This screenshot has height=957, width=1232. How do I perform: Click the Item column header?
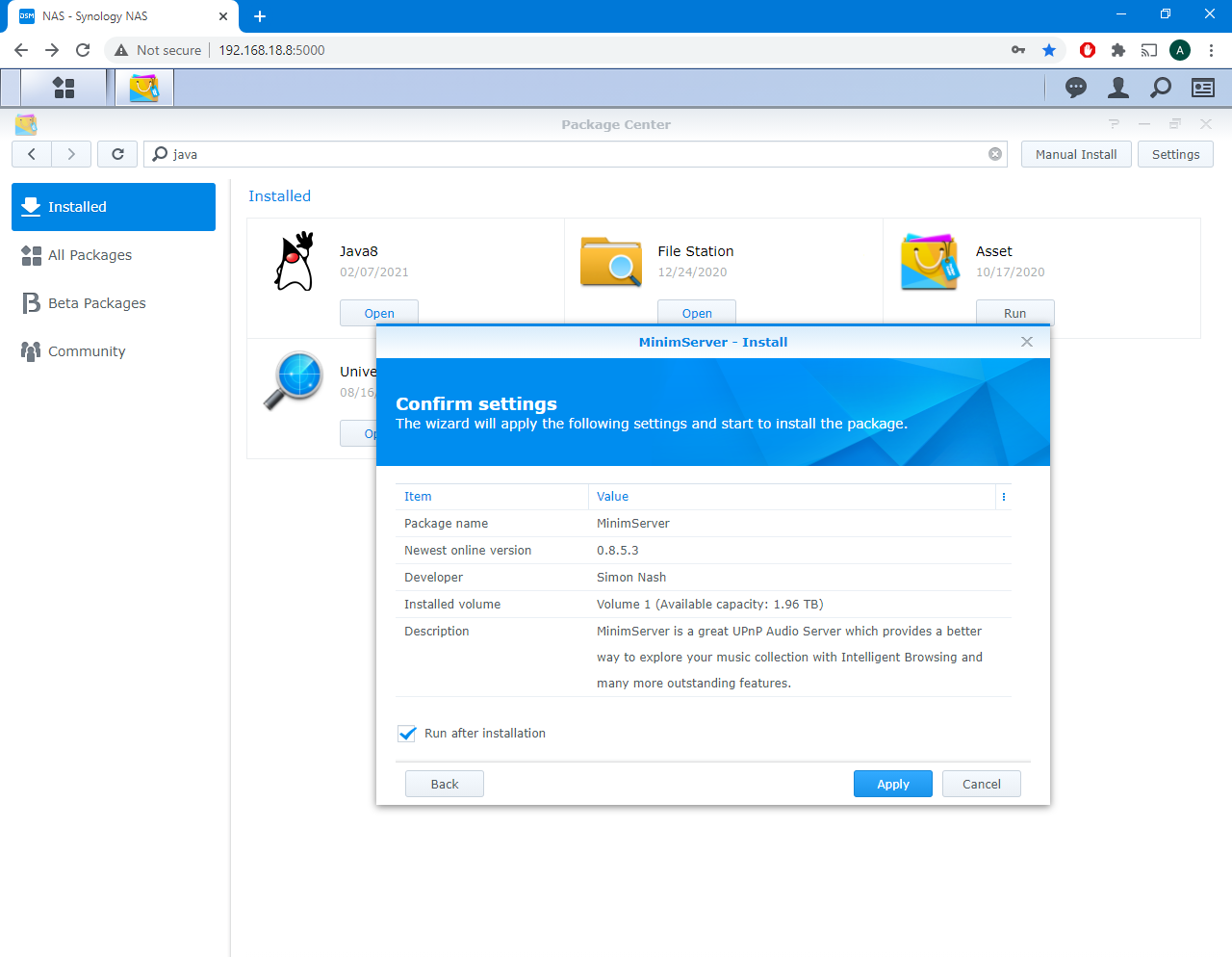click(x=492, y=497)
